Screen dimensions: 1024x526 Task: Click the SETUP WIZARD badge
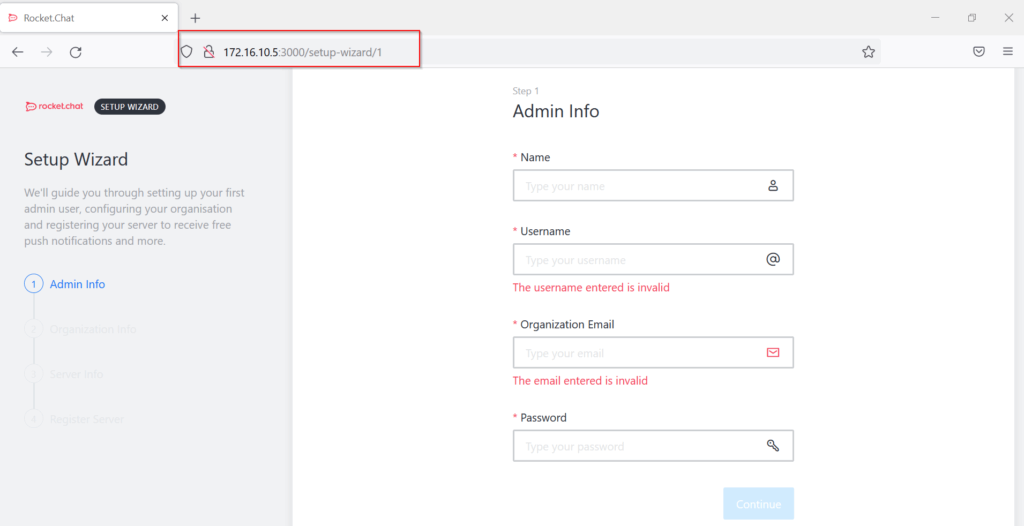(130, 107)
